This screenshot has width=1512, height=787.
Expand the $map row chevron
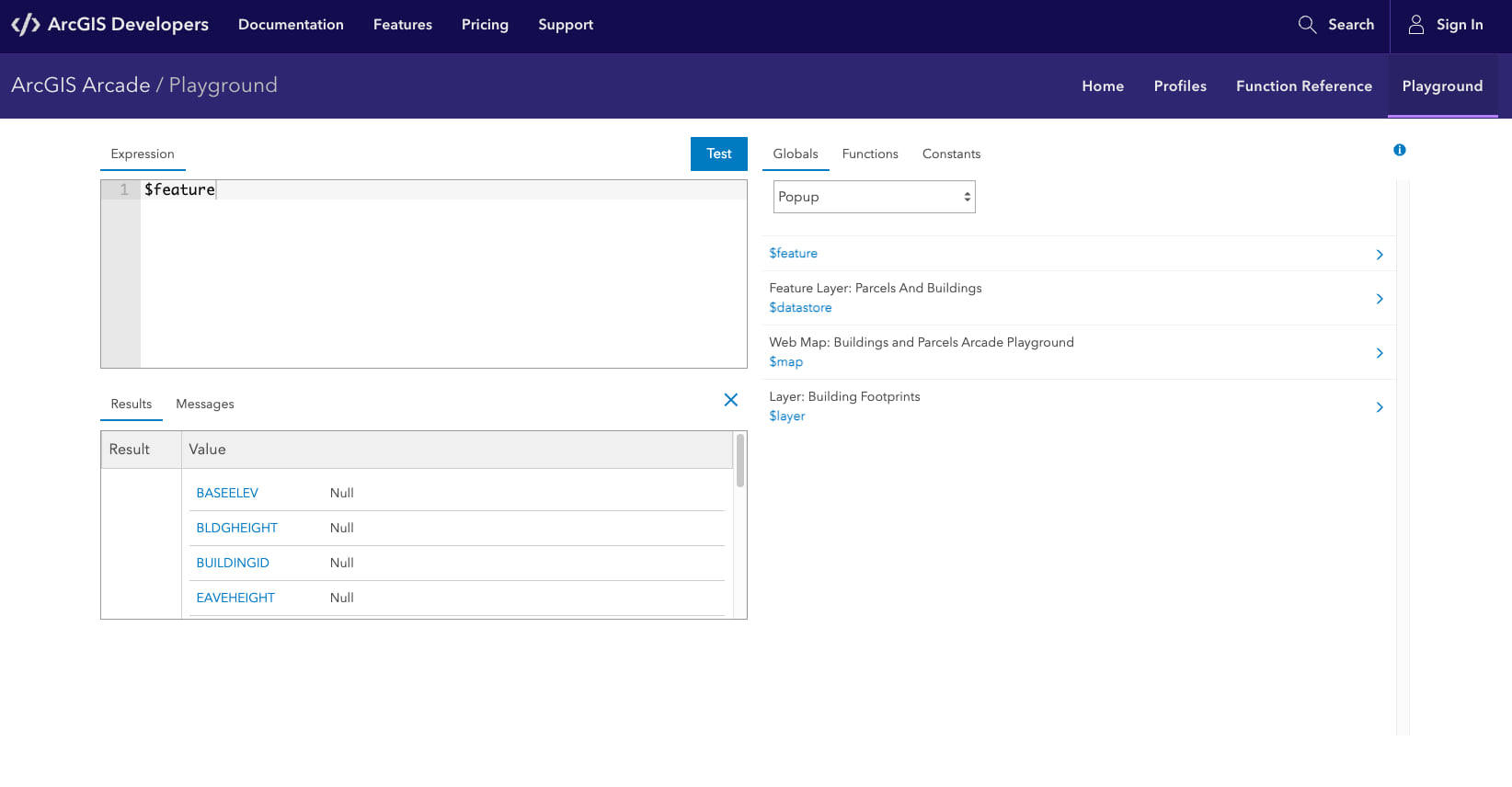click(x=1380, y=353)
